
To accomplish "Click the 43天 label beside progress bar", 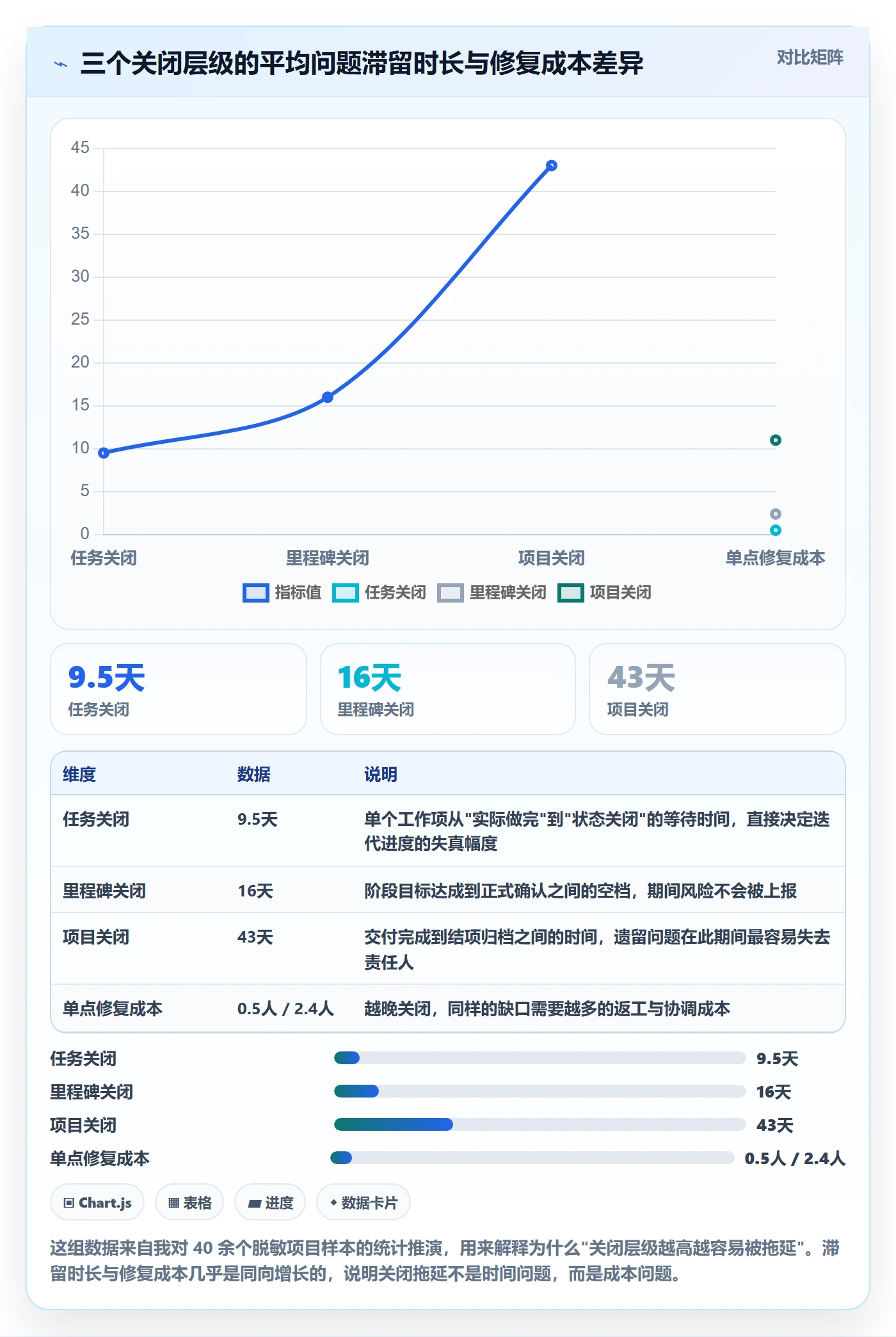I will (775, 1125).
